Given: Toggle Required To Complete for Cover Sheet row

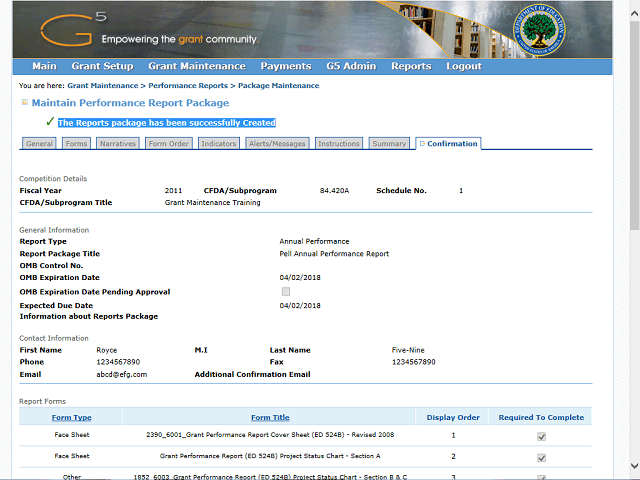Looking at the screenshot, I should tap(541, 437).
